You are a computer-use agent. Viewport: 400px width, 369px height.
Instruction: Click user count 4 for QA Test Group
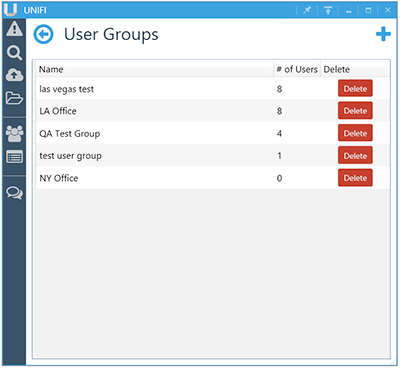click(279, 134)
